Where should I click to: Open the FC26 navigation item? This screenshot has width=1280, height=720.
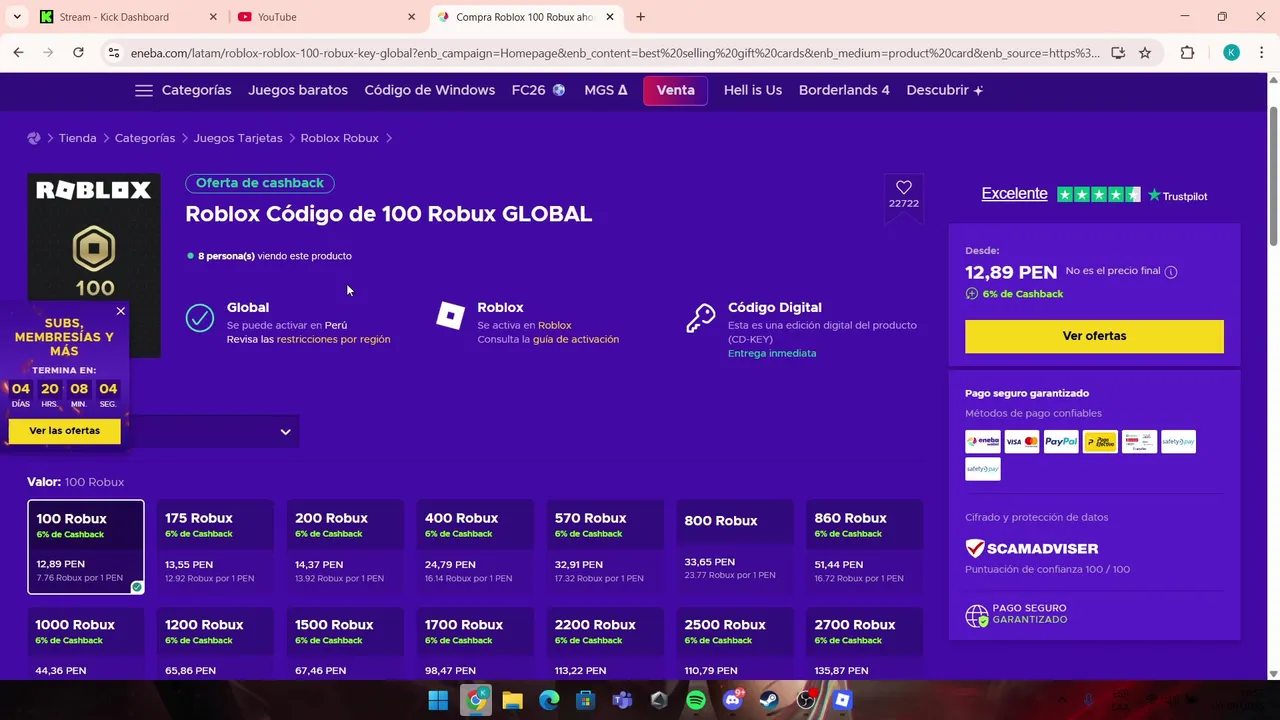point(538,90)
